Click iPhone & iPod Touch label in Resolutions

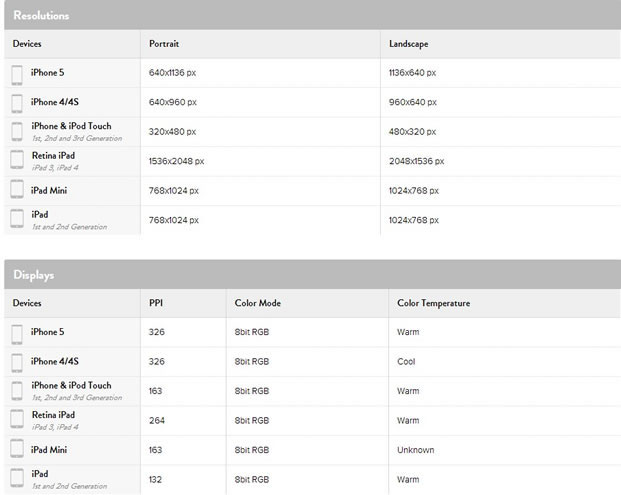[x=71, y=126]
